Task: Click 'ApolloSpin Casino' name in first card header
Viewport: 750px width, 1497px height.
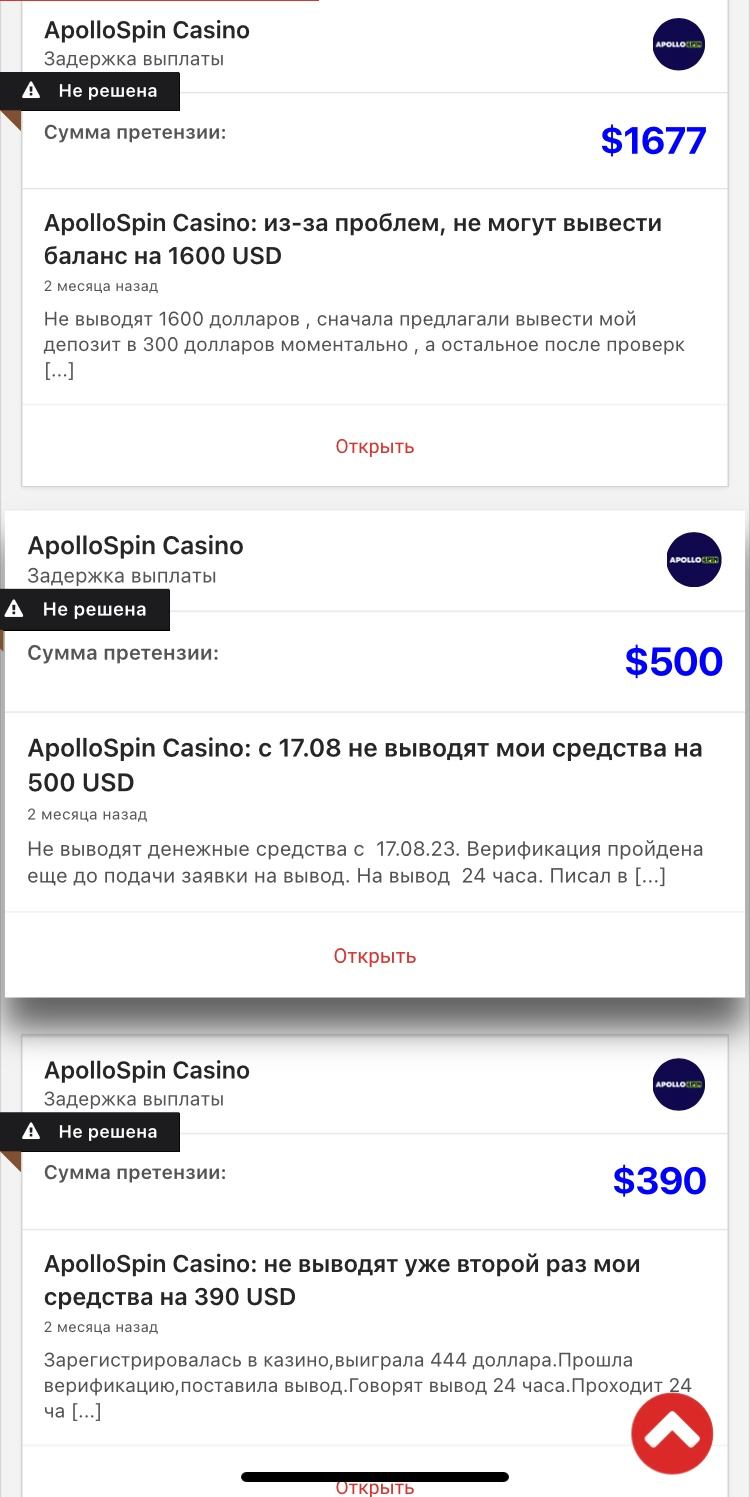Action: click(x=147, y=30)
